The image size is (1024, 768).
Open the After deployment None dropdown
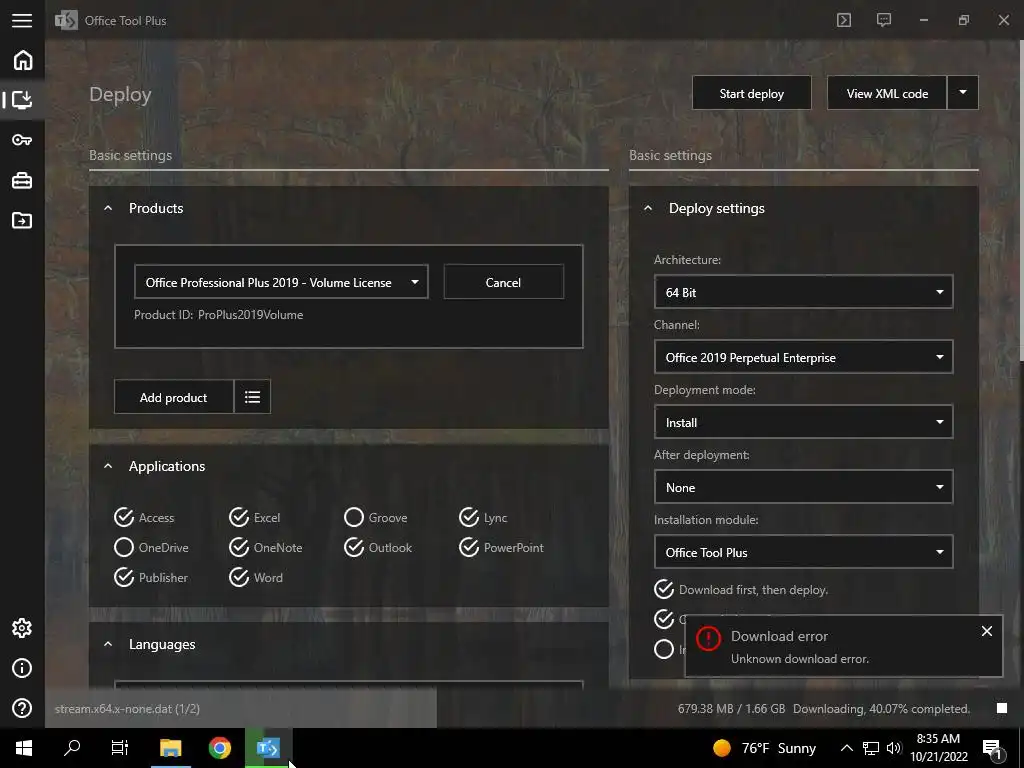[x=803, y=487]
